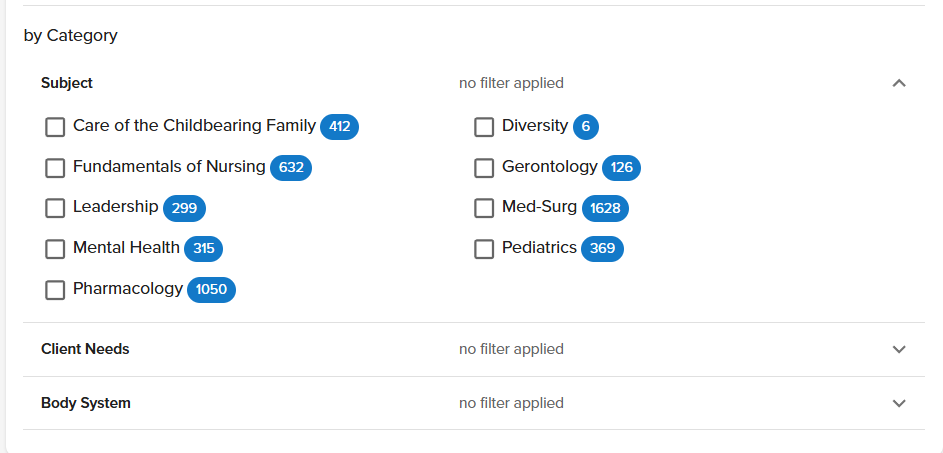The width and height of the screenshot is (943, 453).
Task: Click the Pediatrics 369 count badge
Action: coord(602,249)
